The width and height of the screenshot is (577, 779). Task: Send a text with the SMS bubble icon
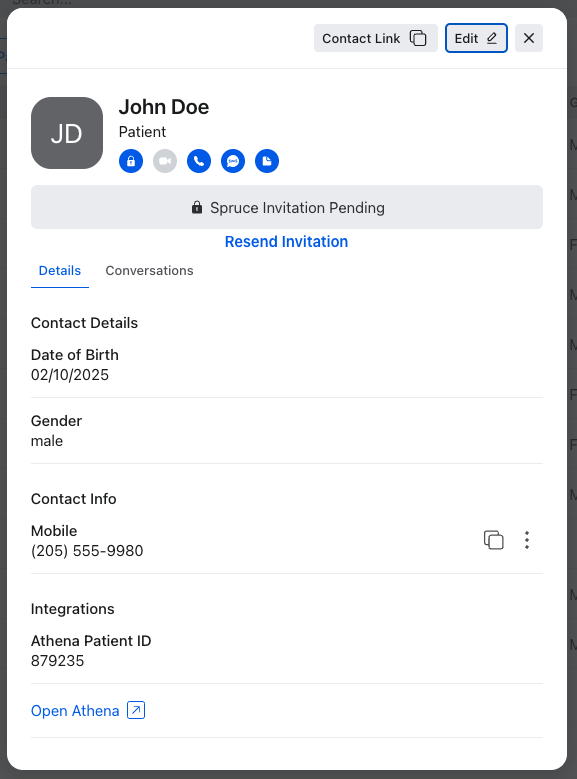point(233,161)
